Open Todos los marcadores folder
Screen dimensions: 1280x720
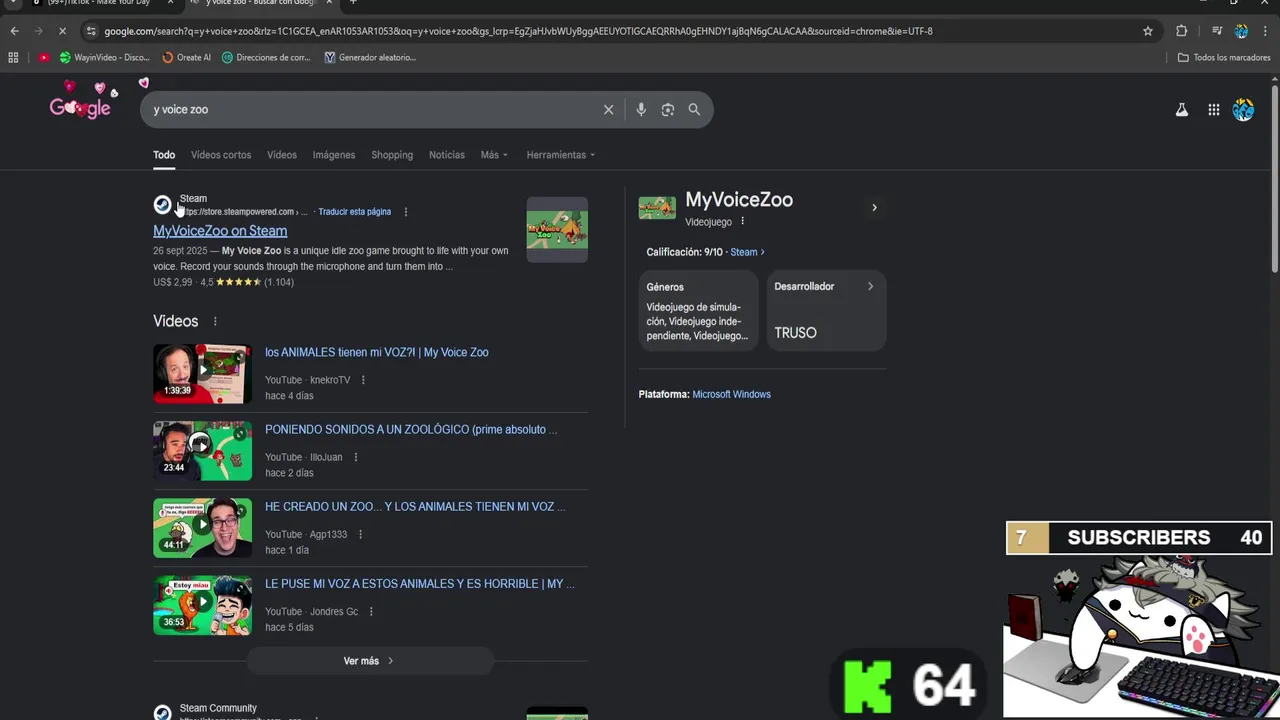(1224, 57)
